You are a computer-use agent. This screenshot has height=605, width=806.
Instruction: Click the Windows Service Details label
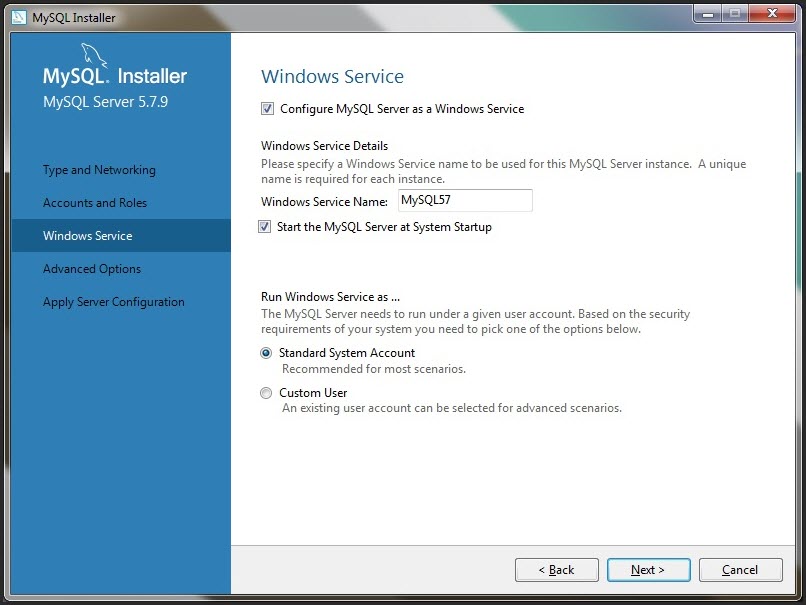point(324,146)
